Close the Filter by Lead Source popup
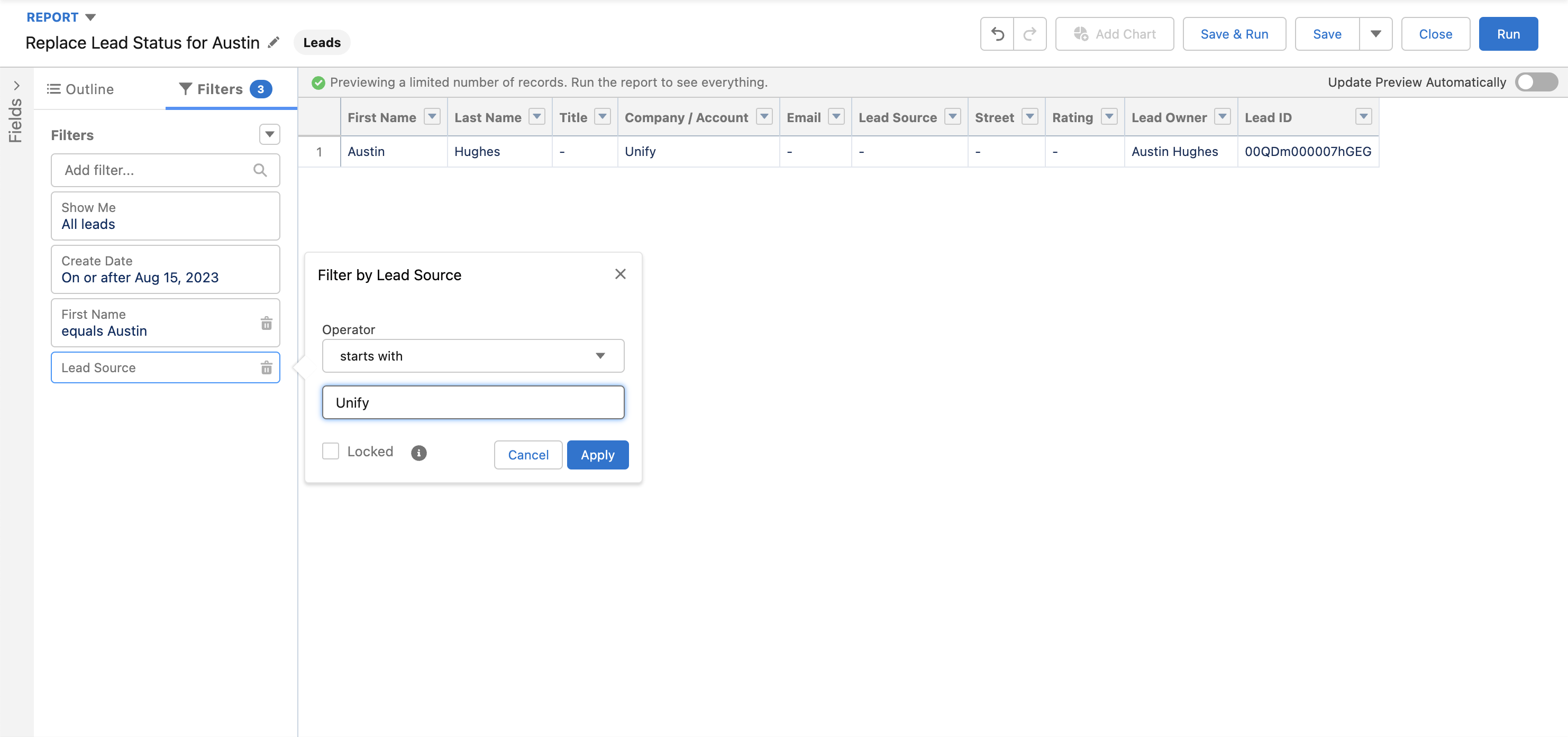This screenshot has height=737, width=1568. click(x=619, y=274)
